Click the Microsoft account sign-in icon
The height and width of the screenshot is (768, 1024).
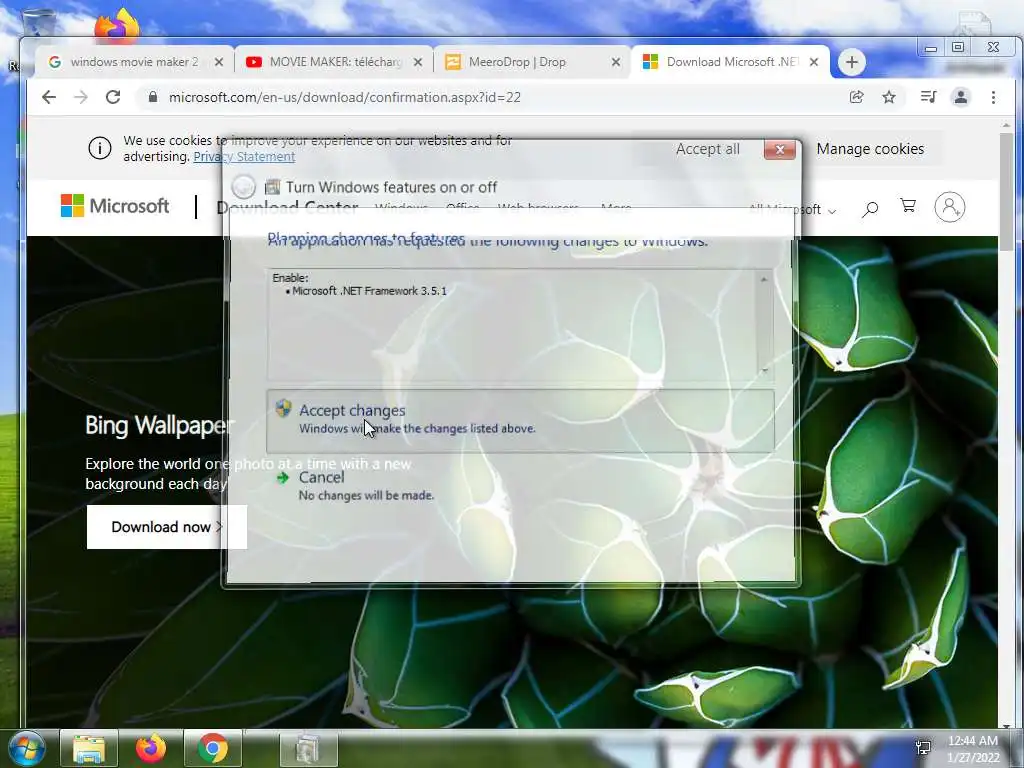950,207
